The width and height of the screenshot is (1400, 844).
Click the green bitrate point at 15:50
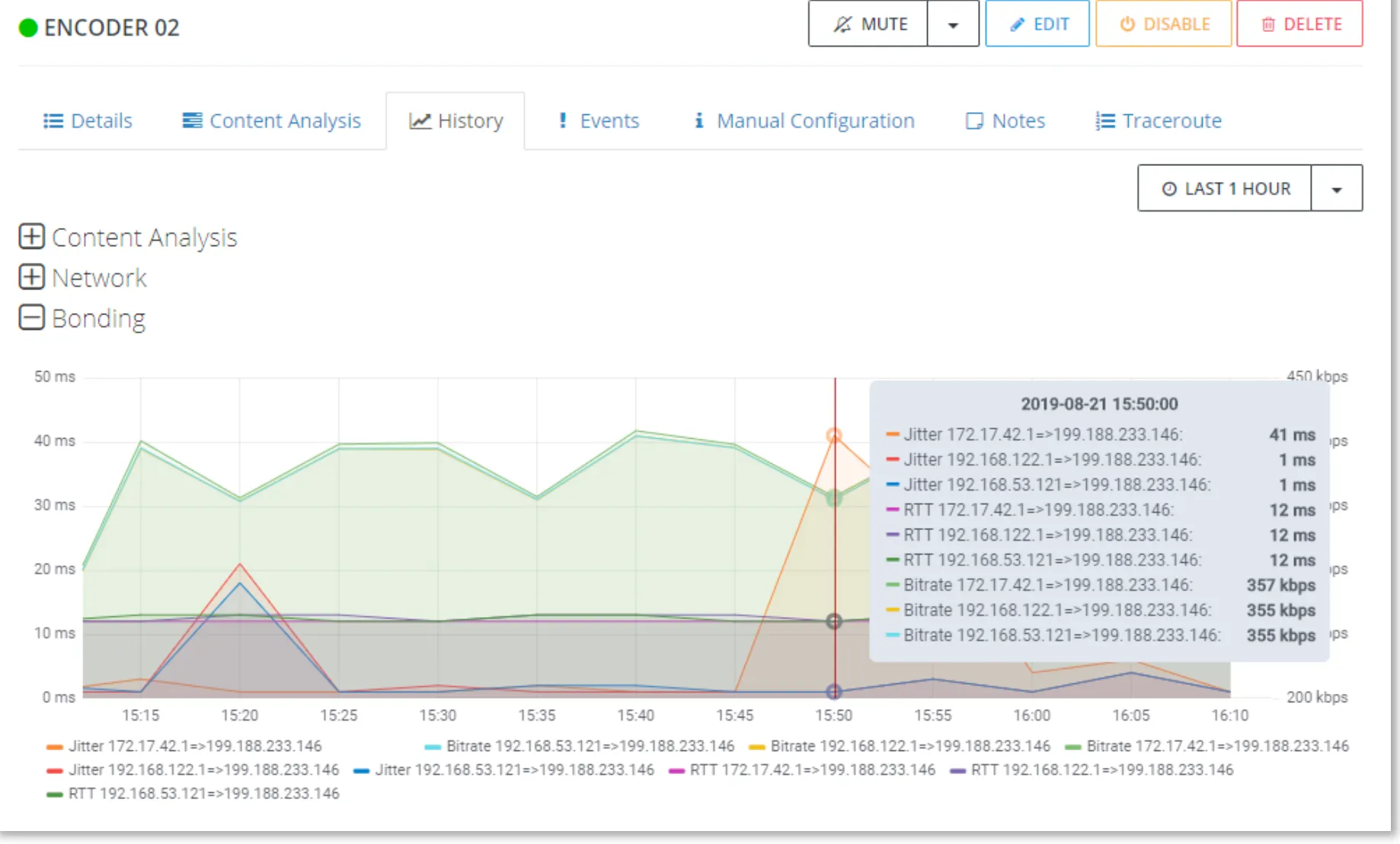pos(834,498)
